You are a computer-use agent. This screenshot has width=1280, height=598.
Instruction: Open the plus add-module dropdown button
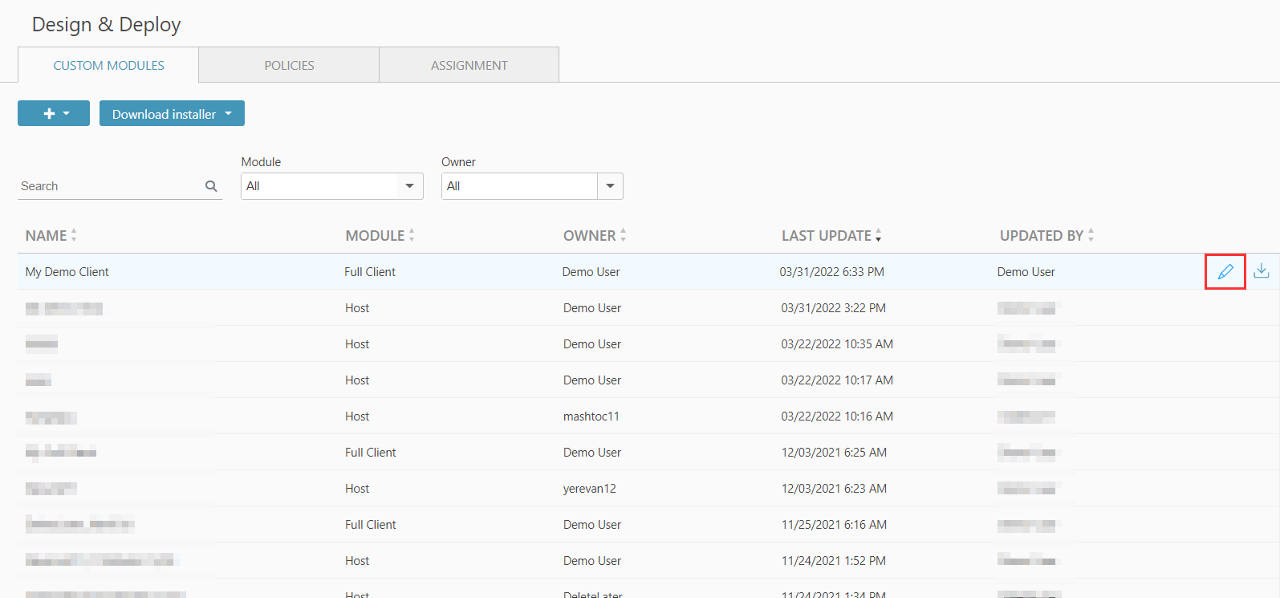coord(54,113)
